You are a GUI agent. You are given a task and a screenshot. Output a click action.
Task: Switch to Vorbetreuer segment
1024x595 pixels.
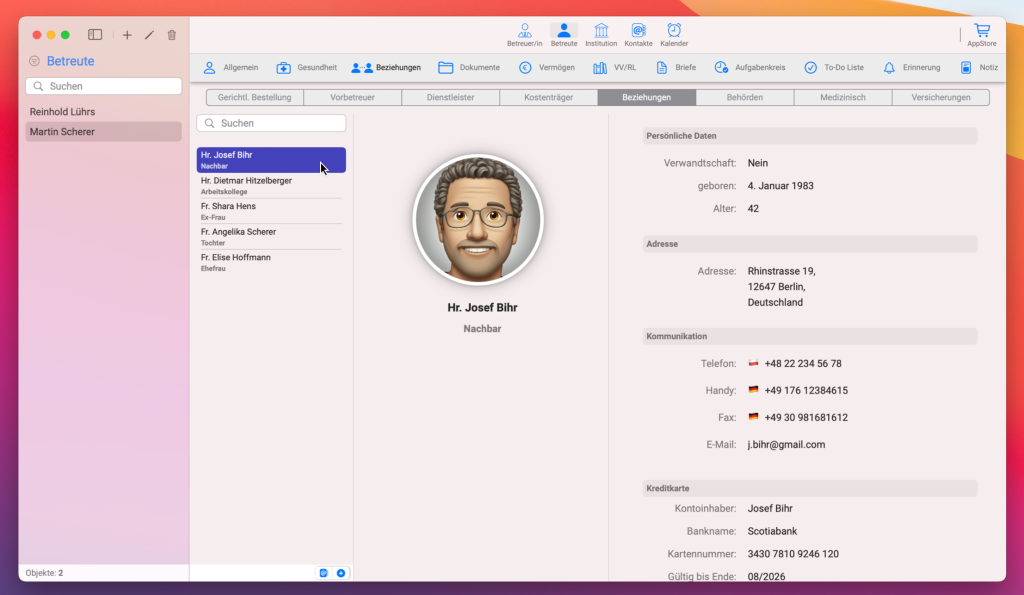(x=353, y=97)
